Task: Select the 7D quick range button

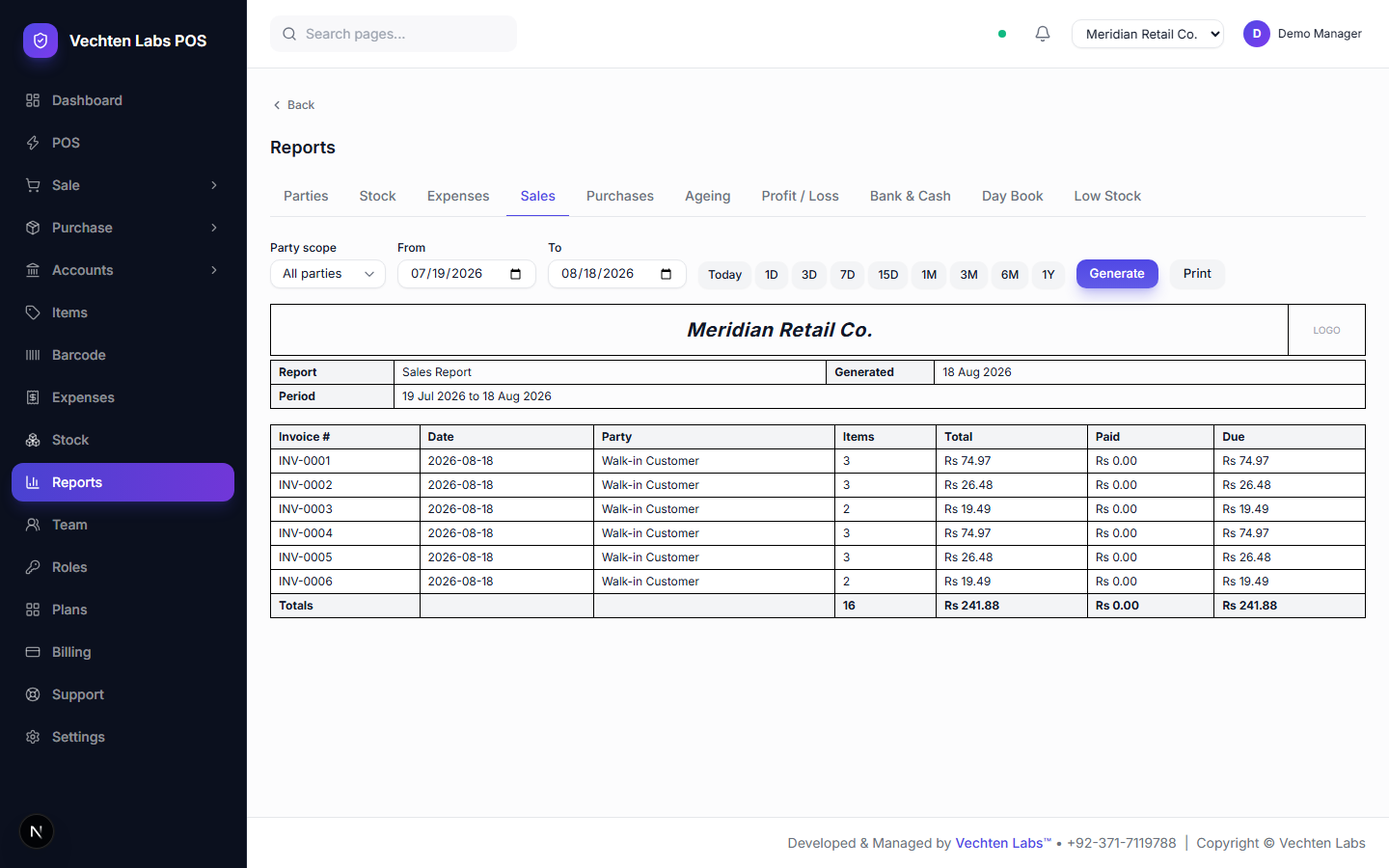Action: [x=848, y=275]
